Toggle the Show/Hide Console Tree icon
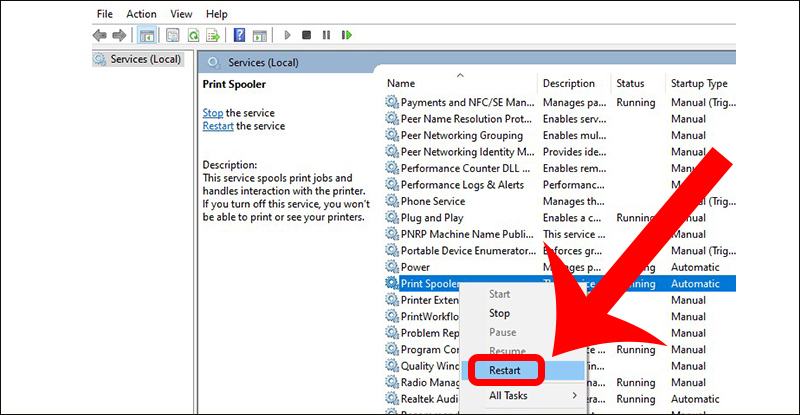The height and width of the screenshot is (415, 800). (147, 35)
